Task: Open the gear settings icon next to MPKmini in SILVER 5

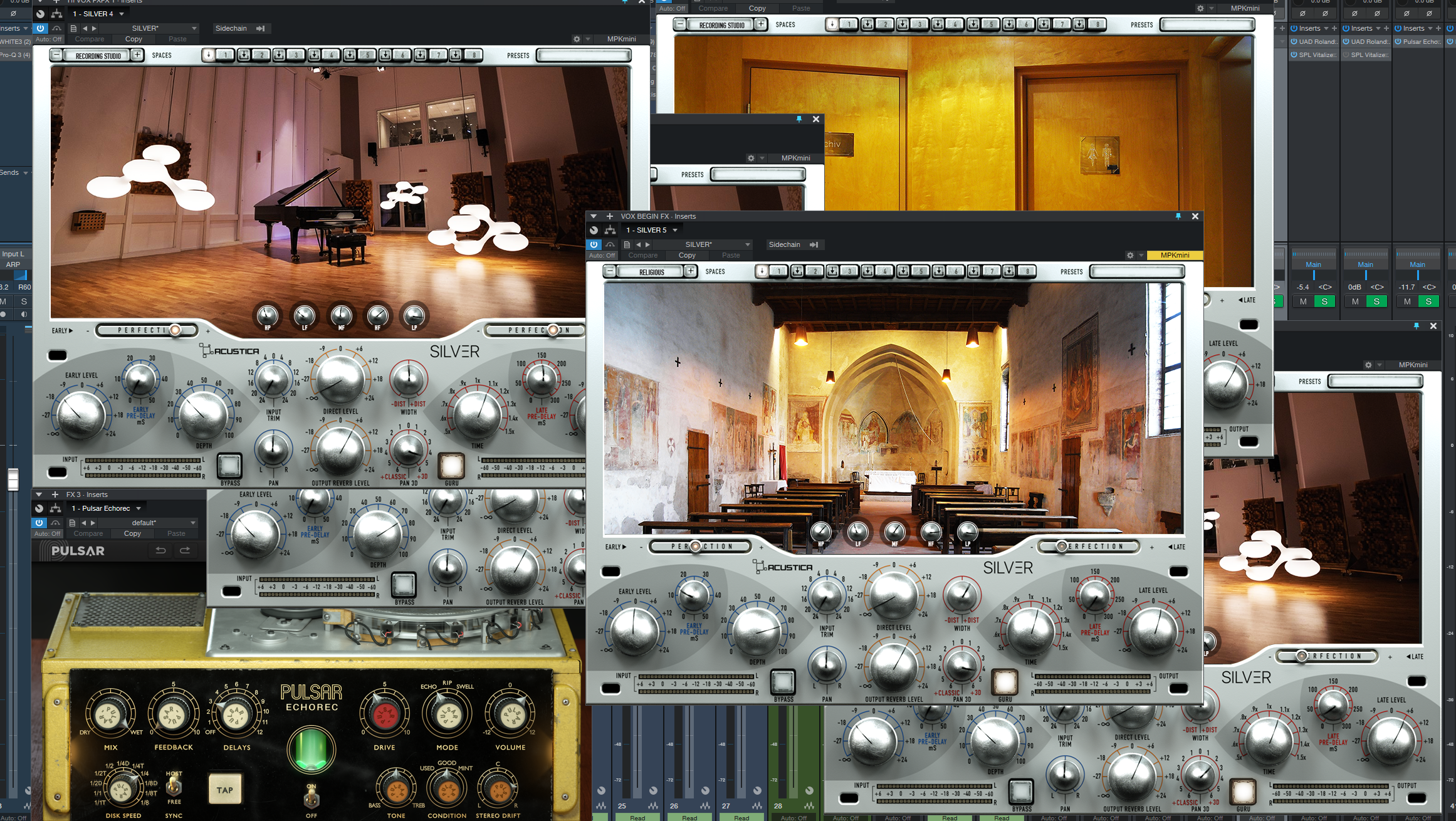Action: (x=1129, y=255)
